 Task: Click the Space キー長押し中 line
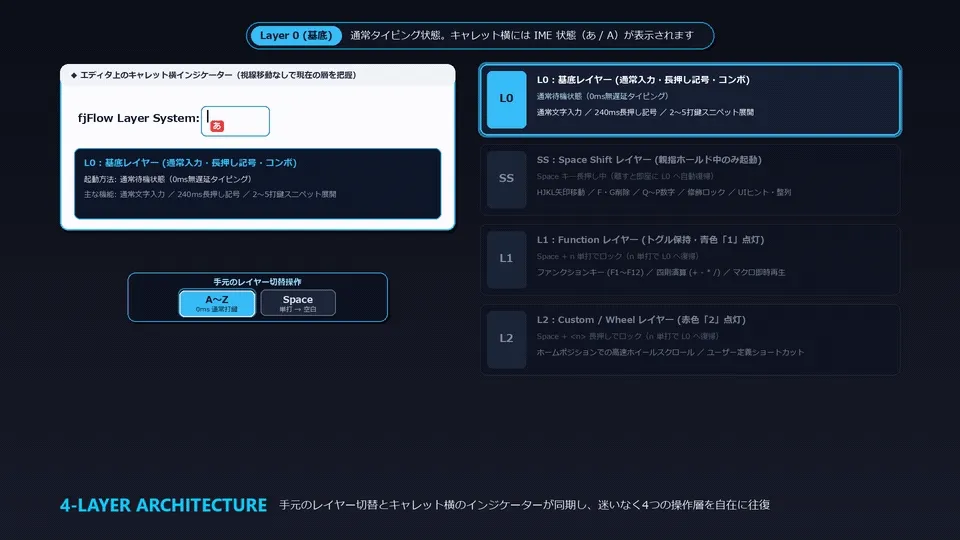(625, 176)
